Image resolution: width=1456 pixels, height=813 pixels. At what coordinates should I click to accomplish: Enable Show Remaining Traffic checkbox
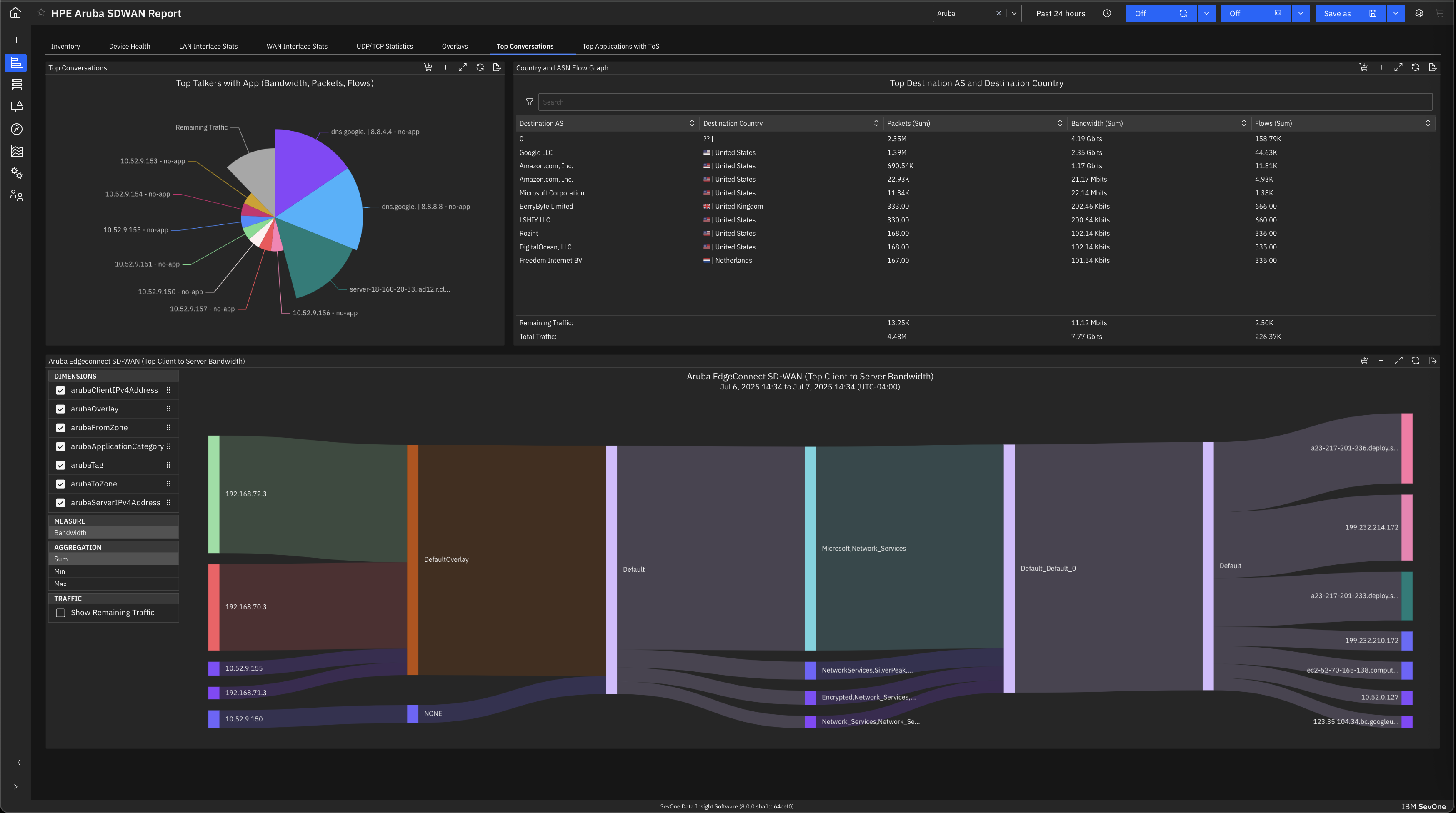(60, 612)
